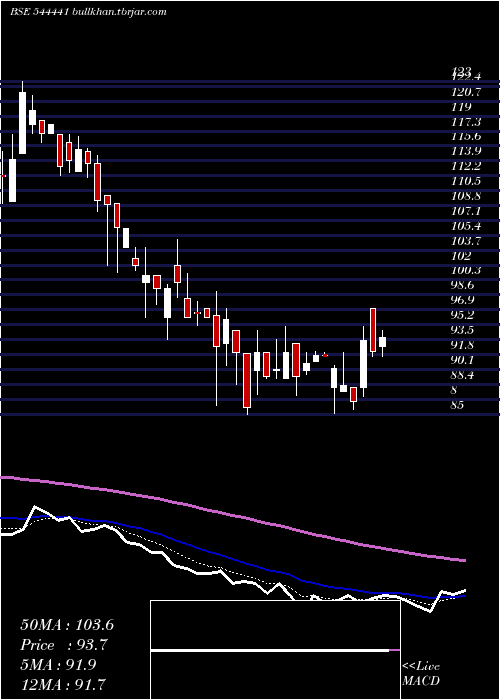
Task: Click the 12MA : 91.7 label
Action: point(64,684)
